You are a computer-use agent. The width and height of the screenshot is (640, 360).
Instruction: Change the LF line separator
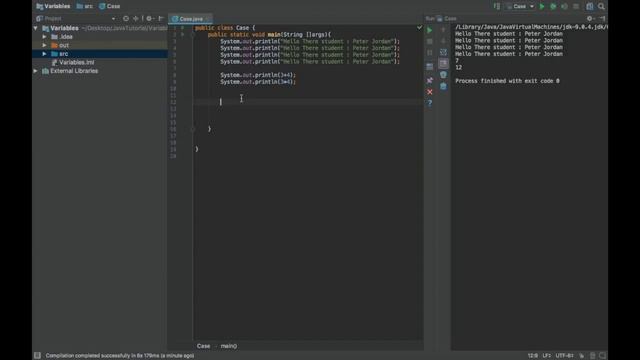coord(547,356)
